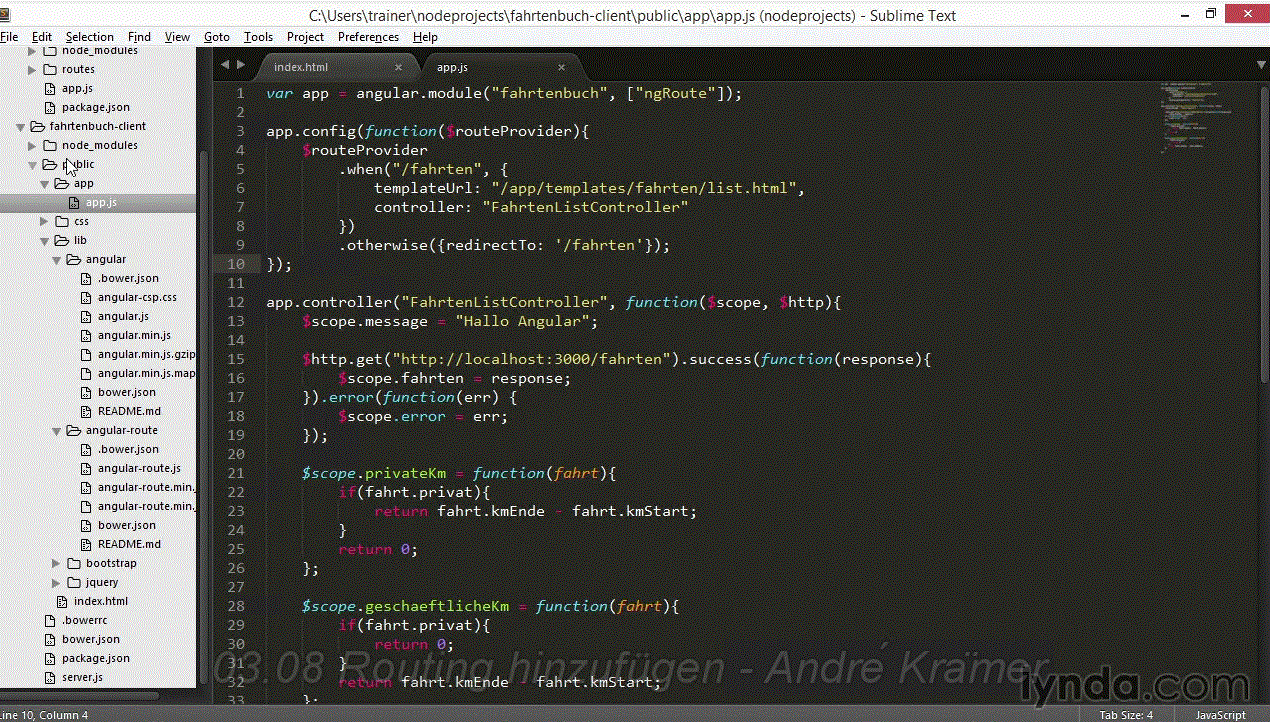
Task: Click the localhost:3000/fahrten URL string
Action: click(532, 359)
